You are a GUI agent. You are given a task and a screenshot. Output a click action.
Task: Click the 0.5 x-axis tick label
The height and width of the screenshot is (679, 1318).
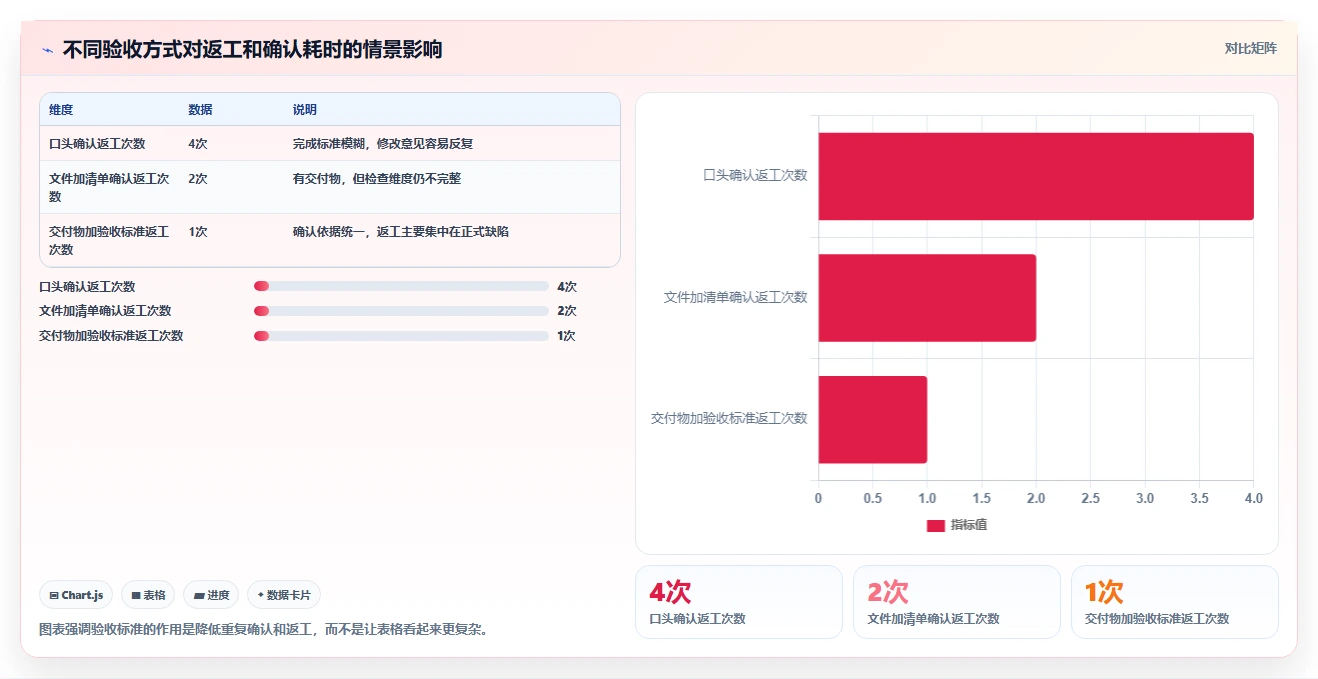873,499
